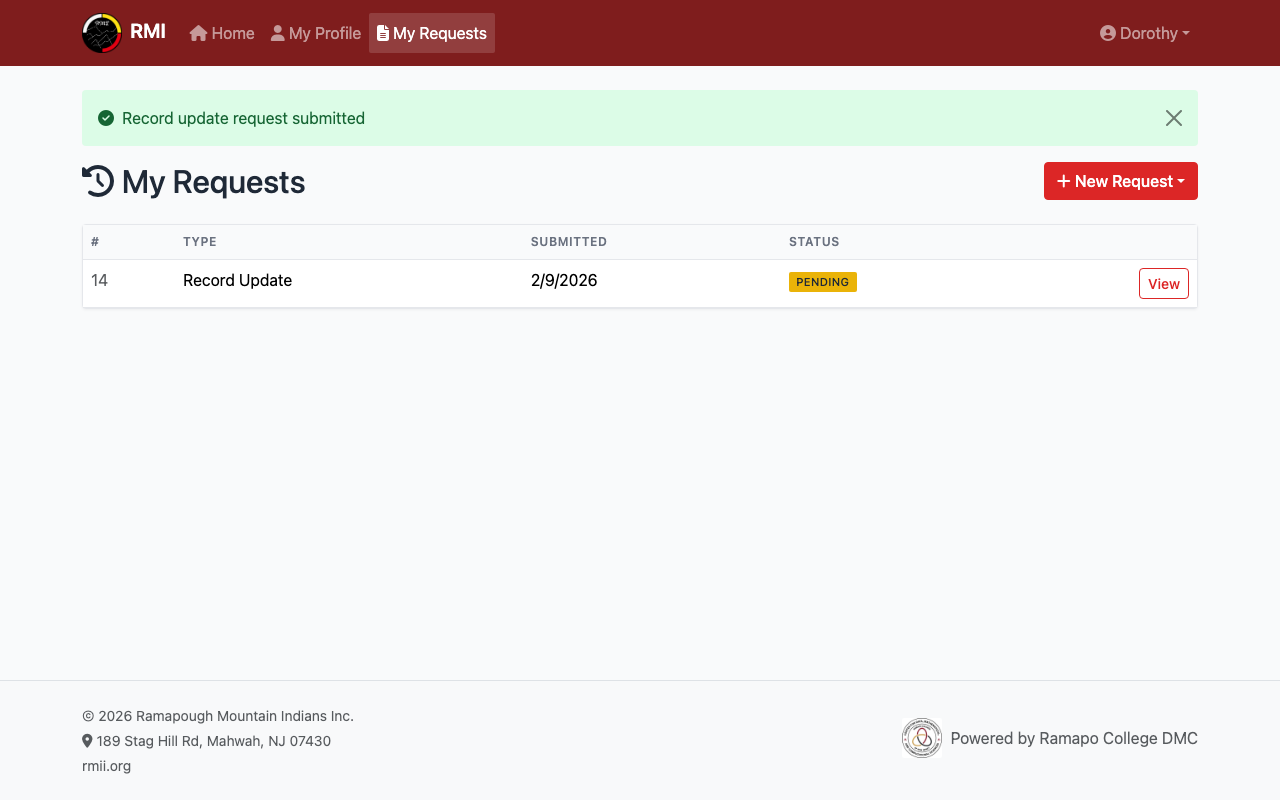1280x800 pixels.
Task: Click the green success checkmark icon
Action: point(105,117)
